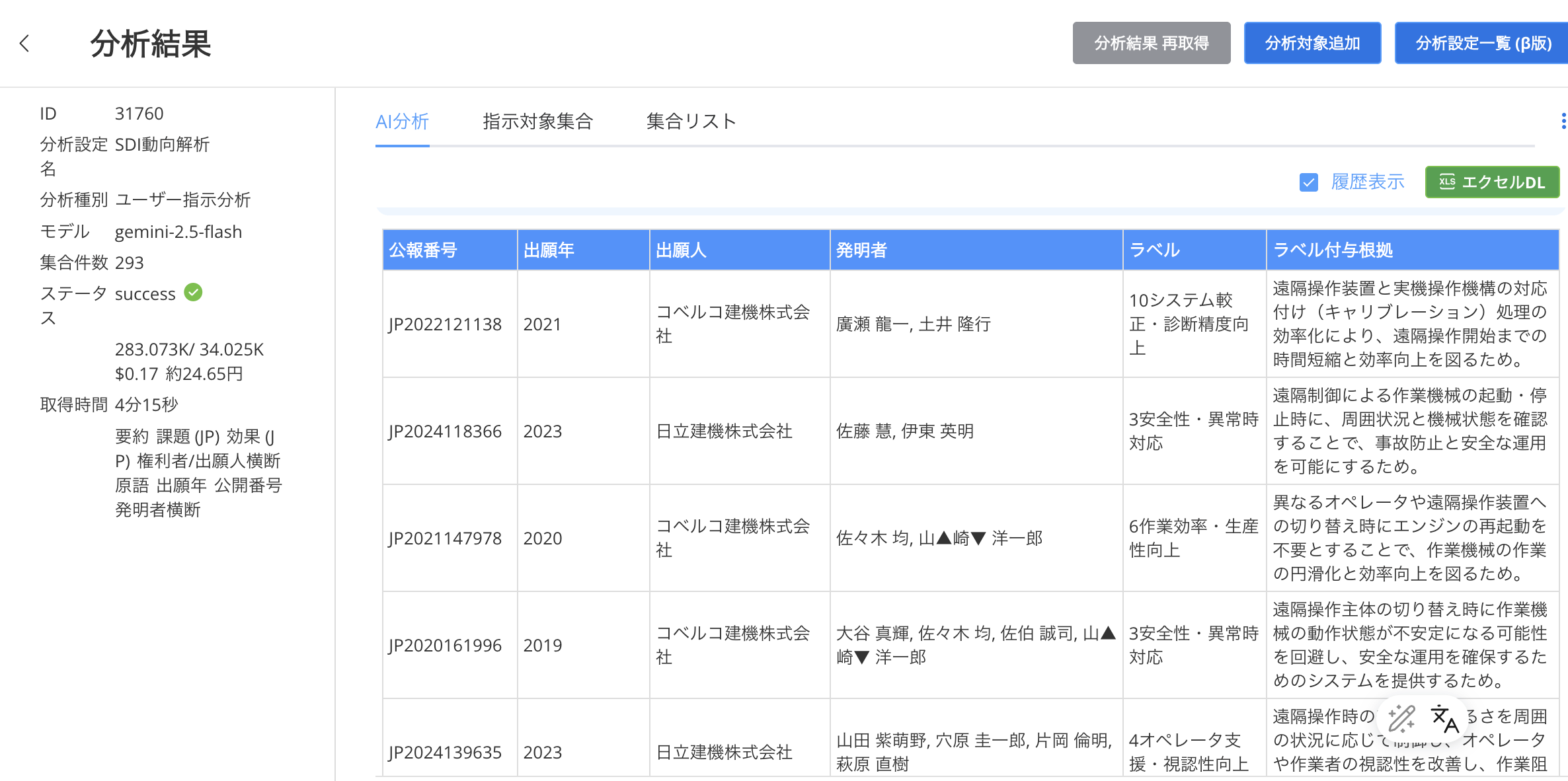
Task: Click the 分析対象追加 button
Action: click(1312, 44)
